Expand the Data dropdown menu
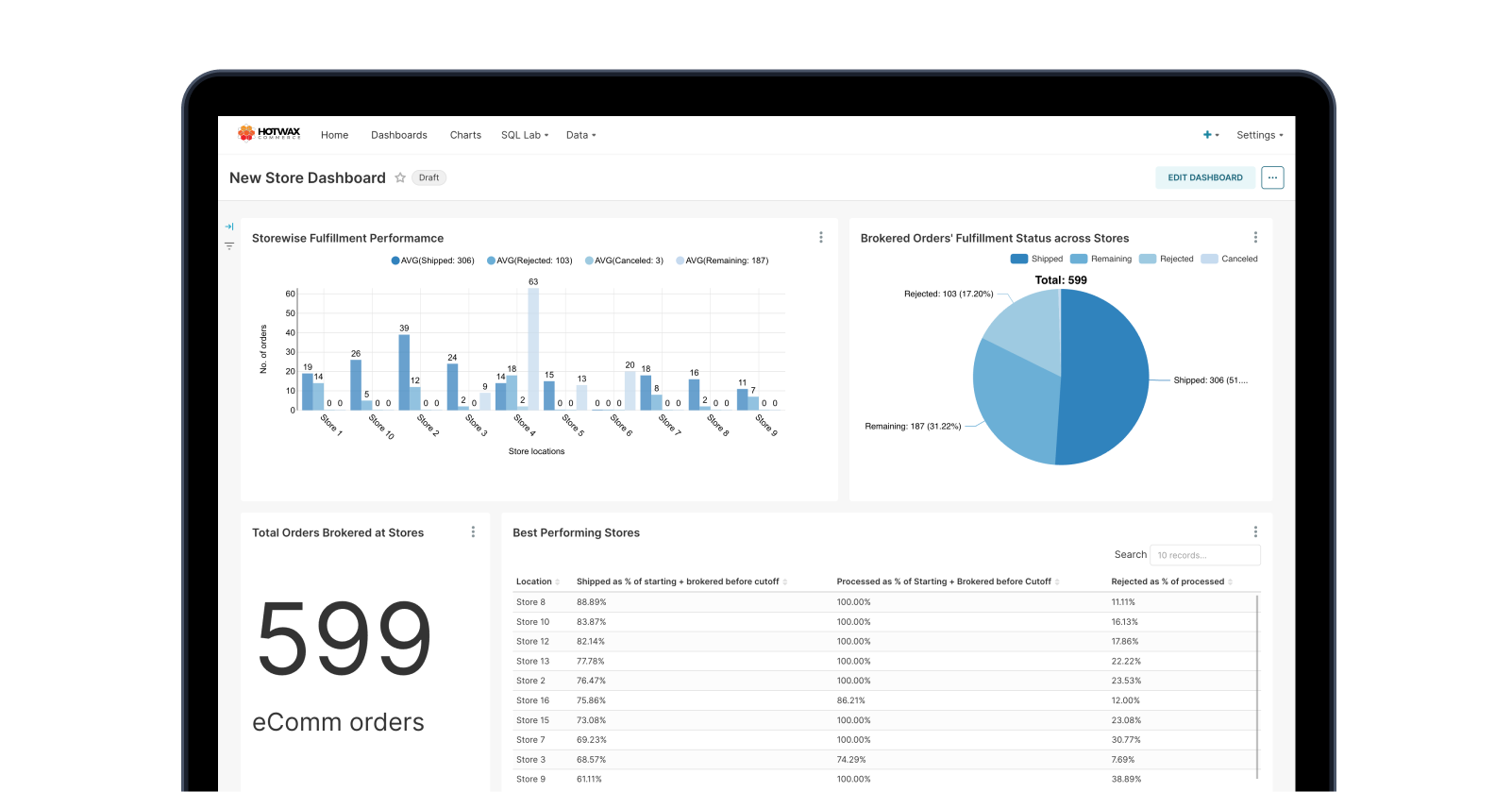Image resolution: width=1512 pixels, height=792 pixels. pos(580,135)
